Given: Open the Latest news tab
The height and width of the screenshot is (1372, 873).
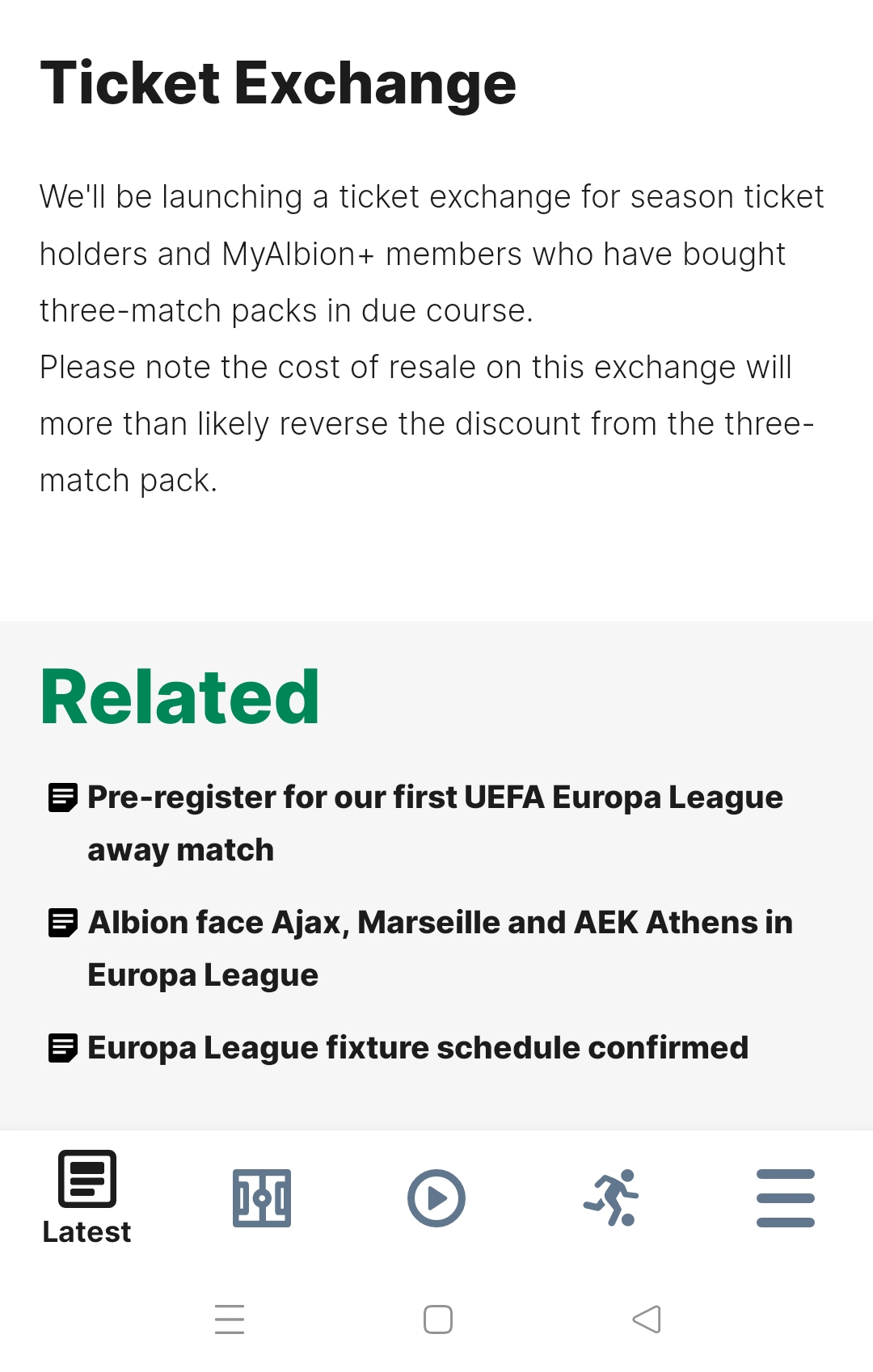Looking at the screenshot, I should [x=87, y=1197].
